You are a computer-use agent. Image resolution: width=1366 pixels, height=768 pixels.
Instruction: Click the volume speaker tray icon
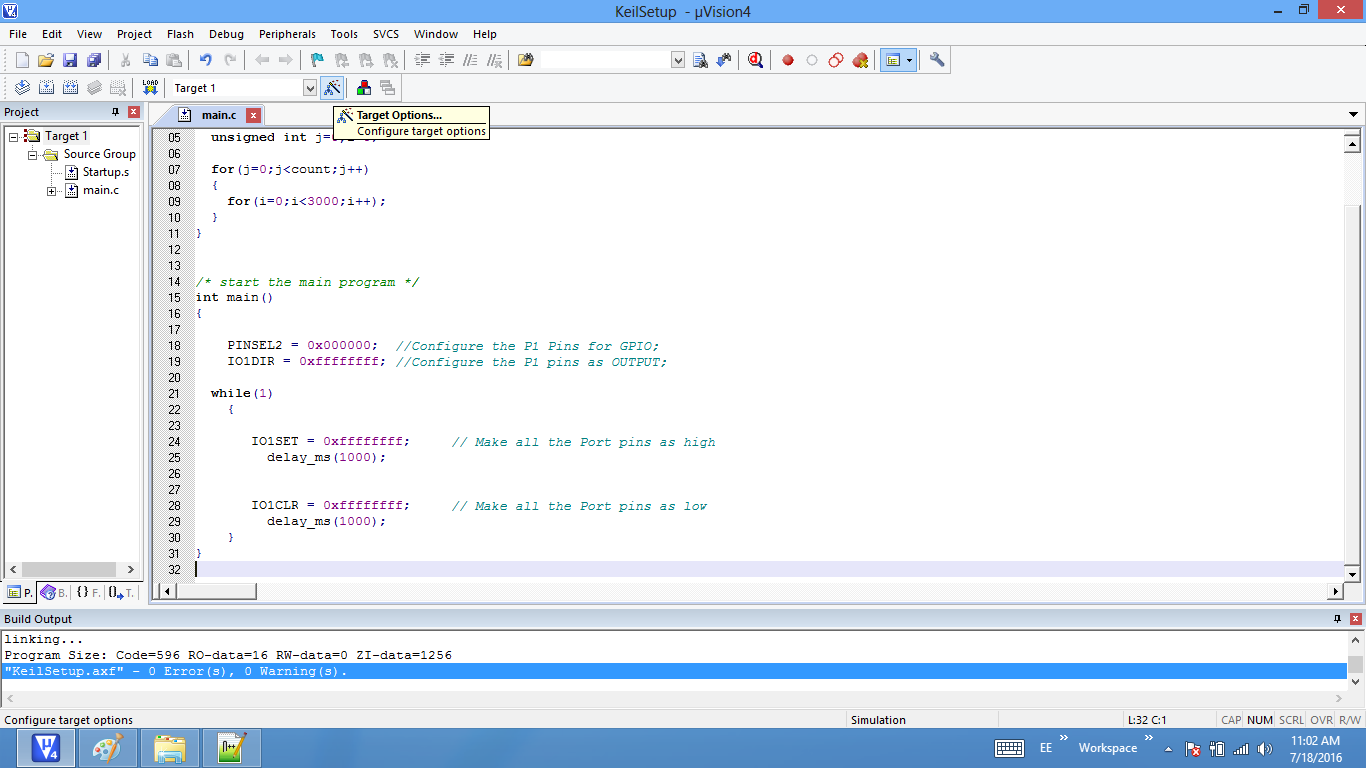click(1265, 748)
